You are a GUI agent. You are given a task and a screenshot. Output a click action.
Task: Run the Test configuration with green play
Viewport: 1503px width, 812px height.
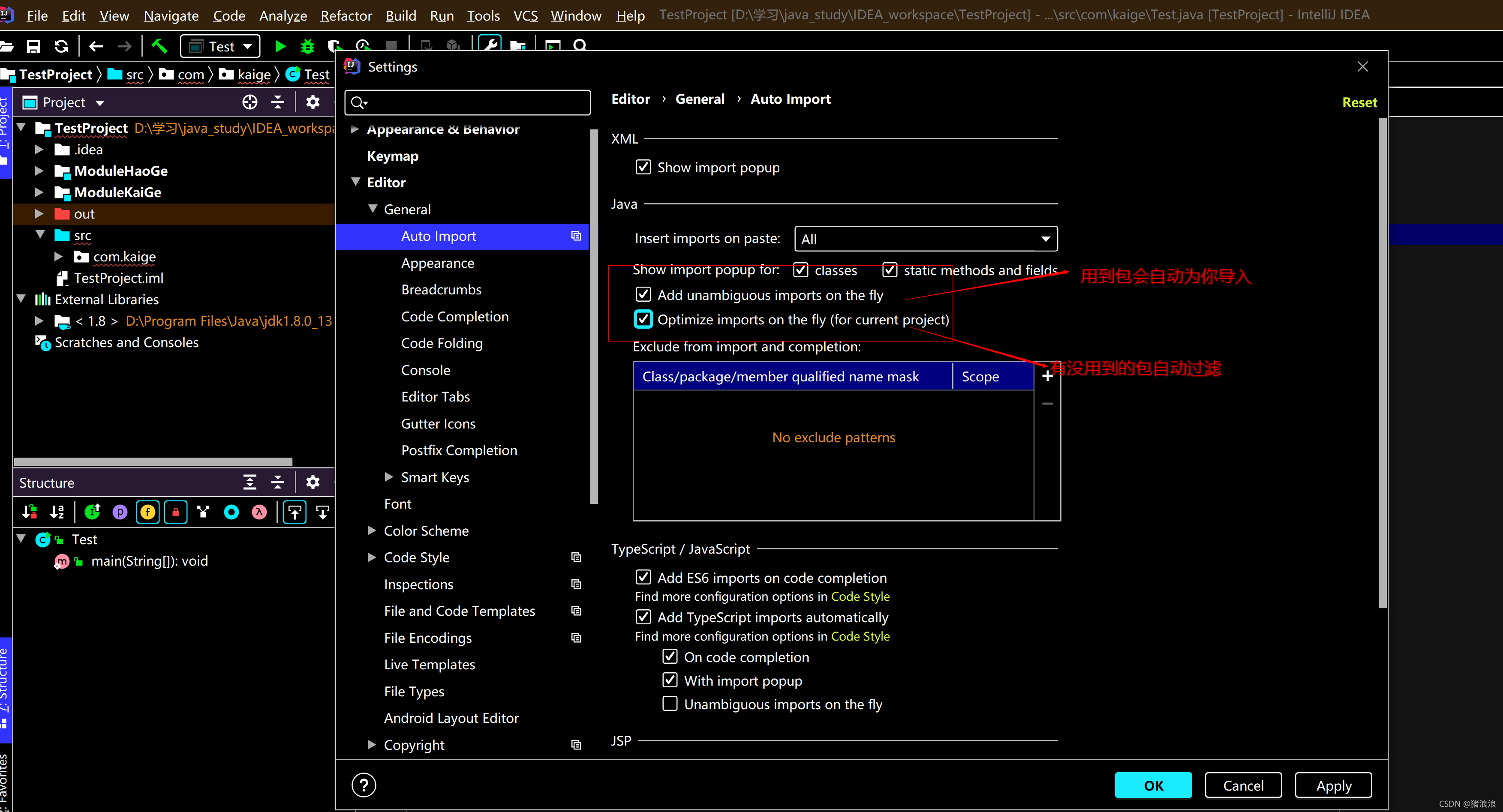click(280, 46)
